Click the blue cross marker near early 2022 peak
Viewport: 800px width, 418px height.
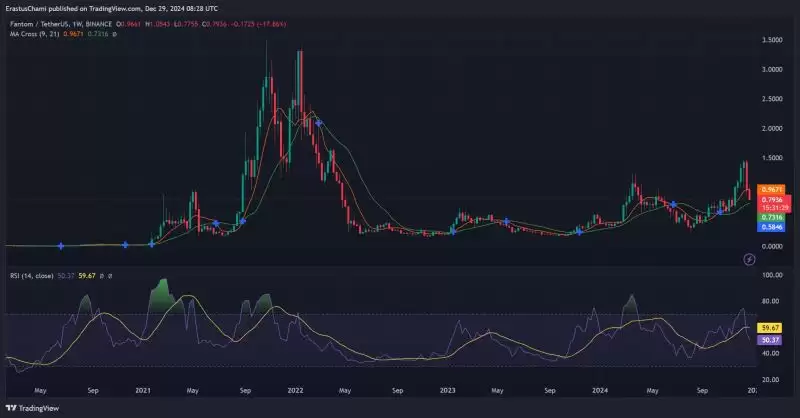click(318, 121)
